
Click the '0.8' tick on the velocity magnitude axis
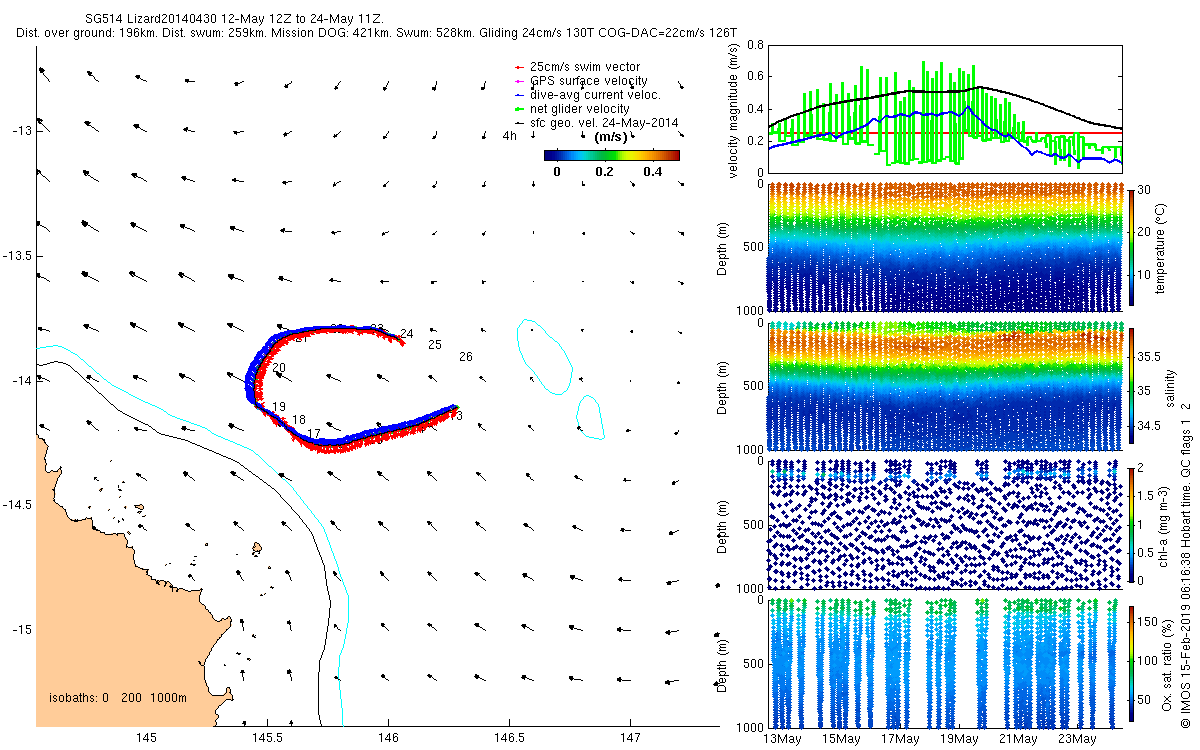(755, 46)
